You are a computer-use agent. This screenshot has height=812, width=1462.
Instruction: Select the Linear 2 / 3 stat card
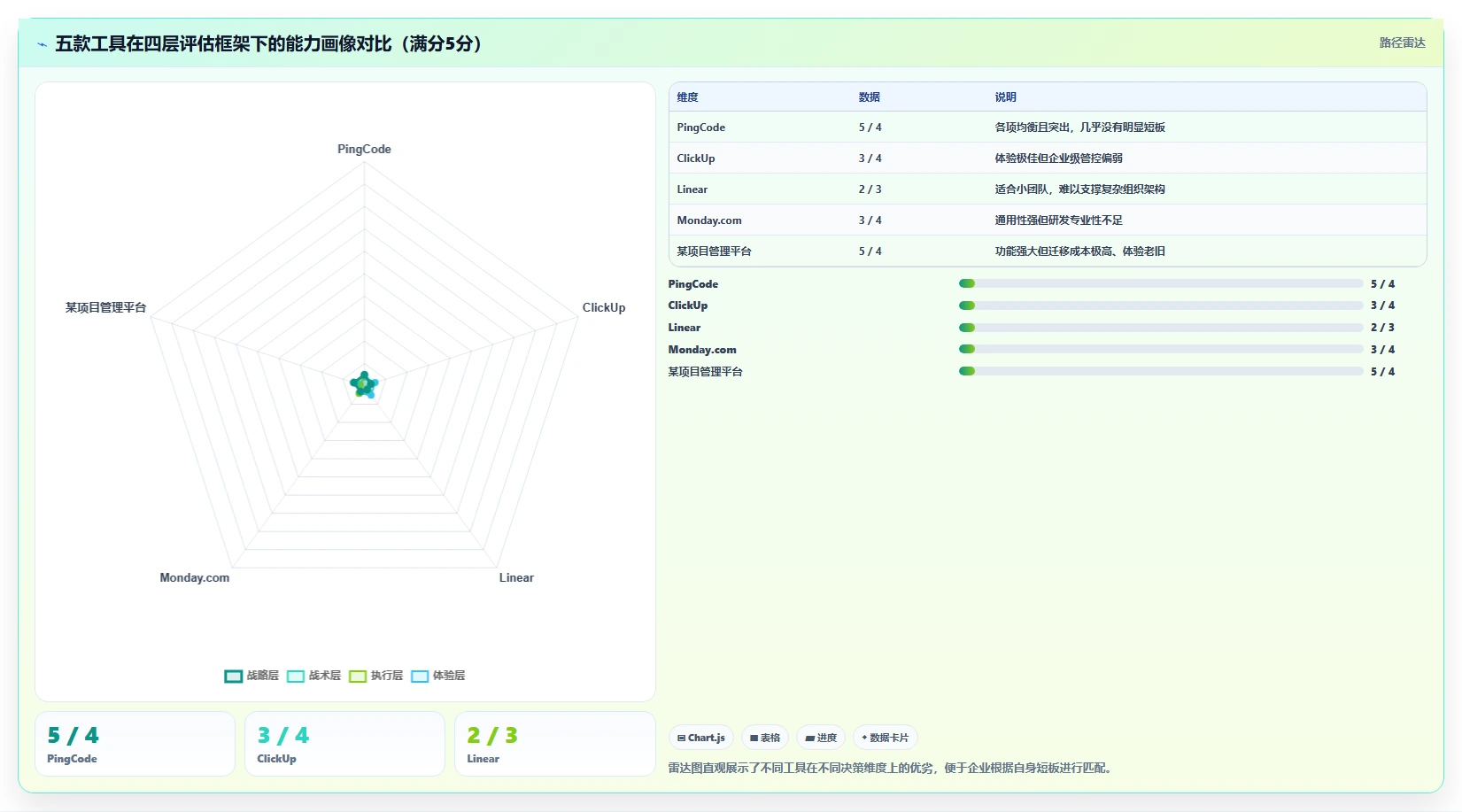[x=554, y=744]
